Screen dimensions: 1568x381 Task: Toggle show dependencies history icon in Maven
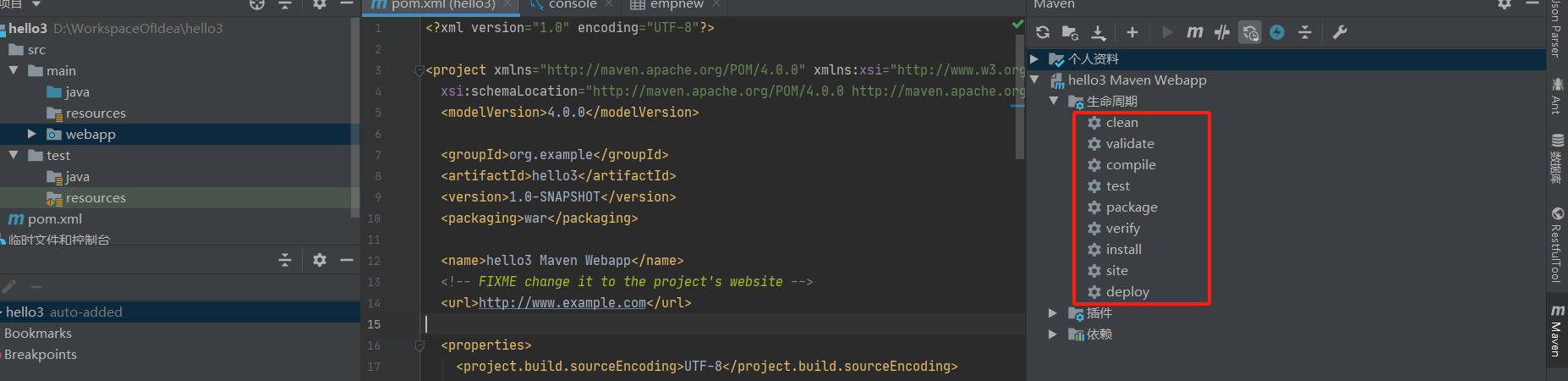click(1250, 32)
